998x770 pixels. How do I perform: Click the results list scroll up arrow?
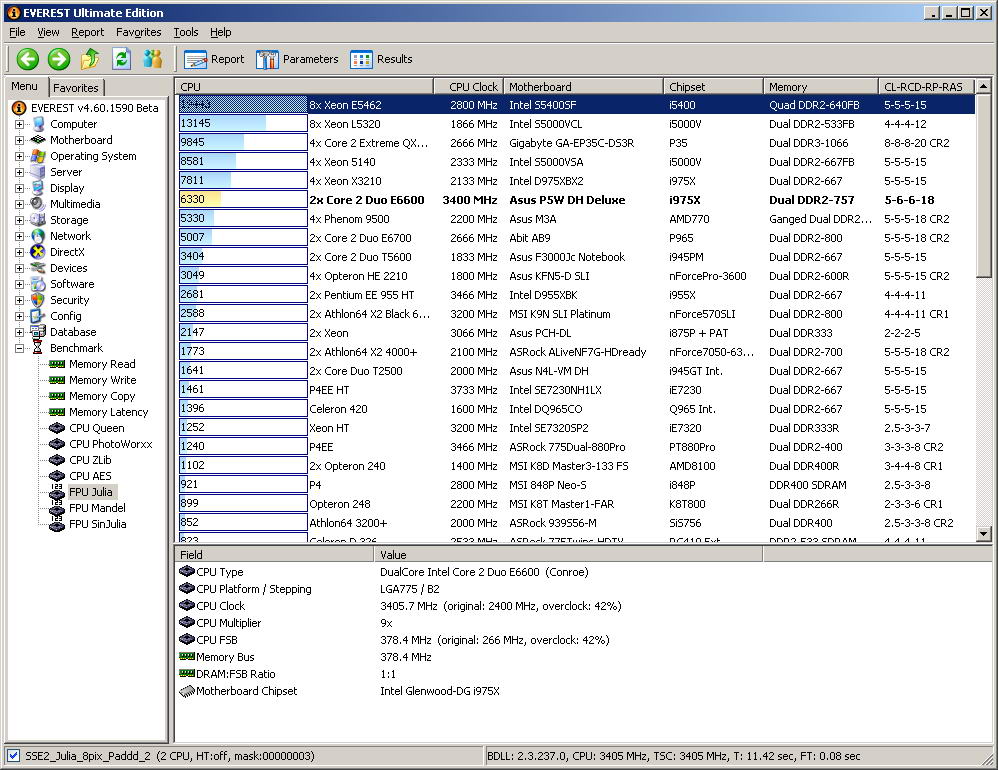pyautogui.click(x=983, y=86)
